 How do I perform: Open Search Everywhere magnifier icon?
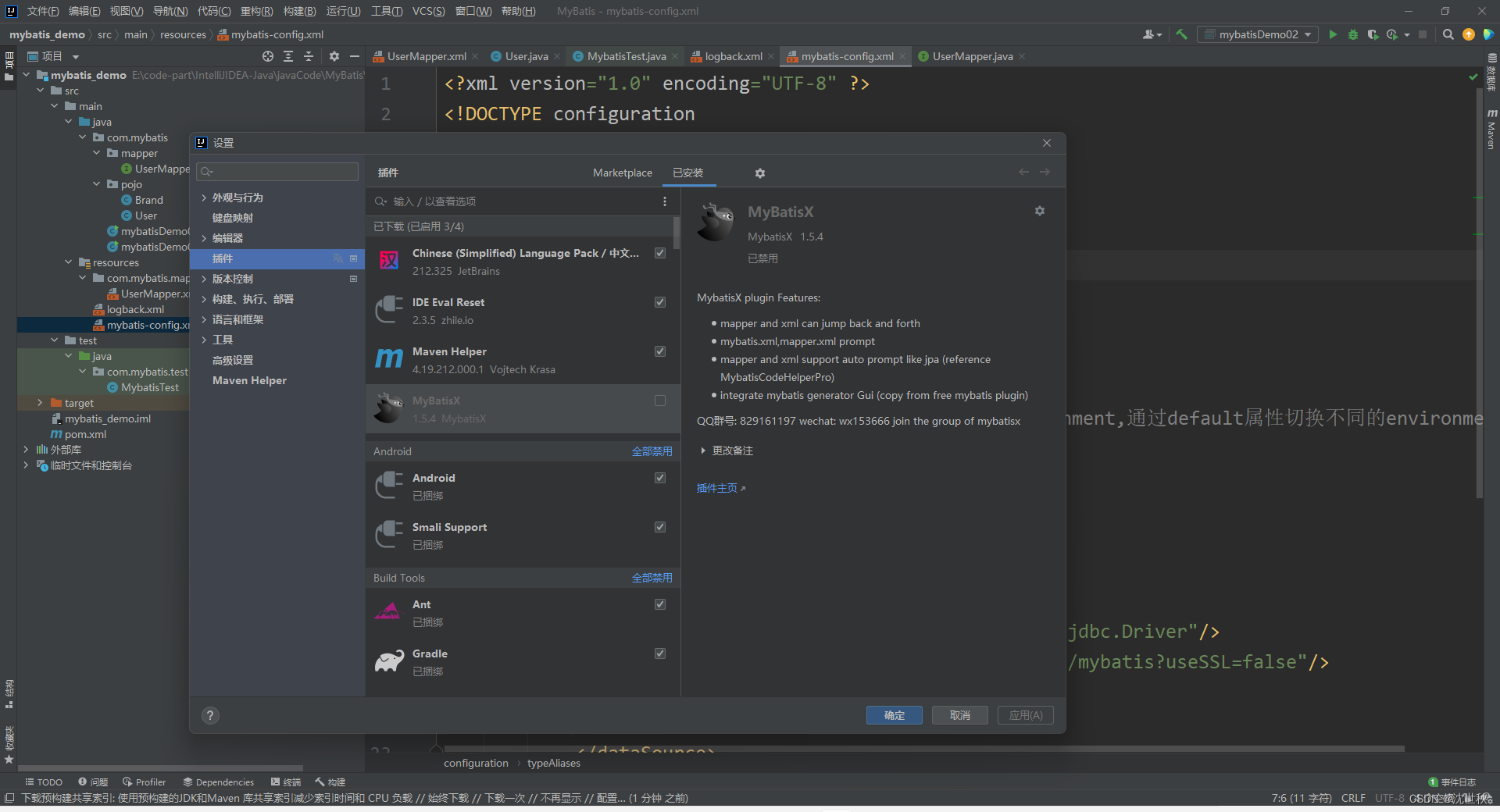click(1448, 34)
